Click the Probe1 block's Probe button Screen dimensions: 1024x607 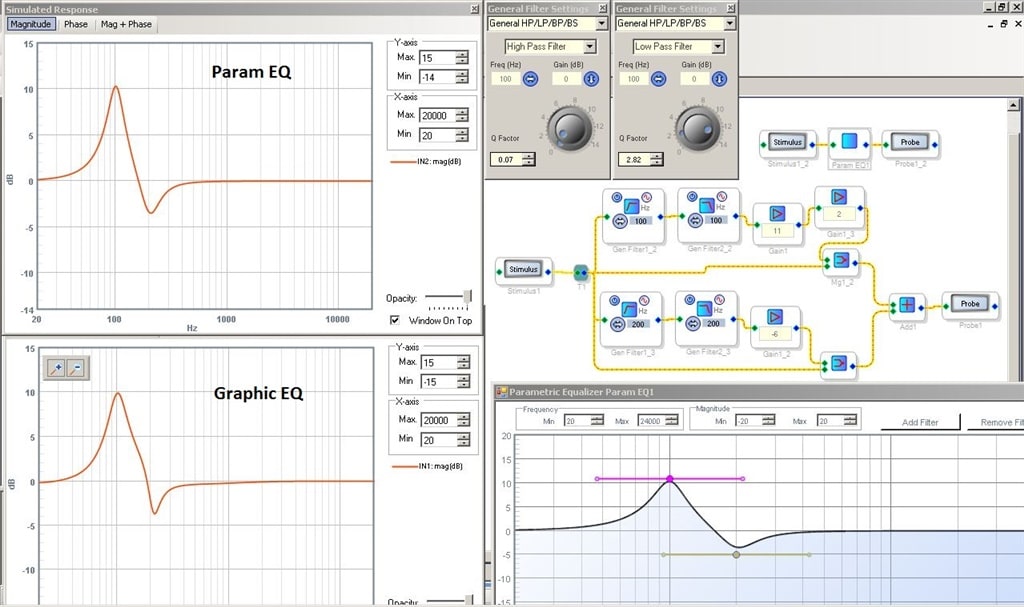(x=970, y=304)
